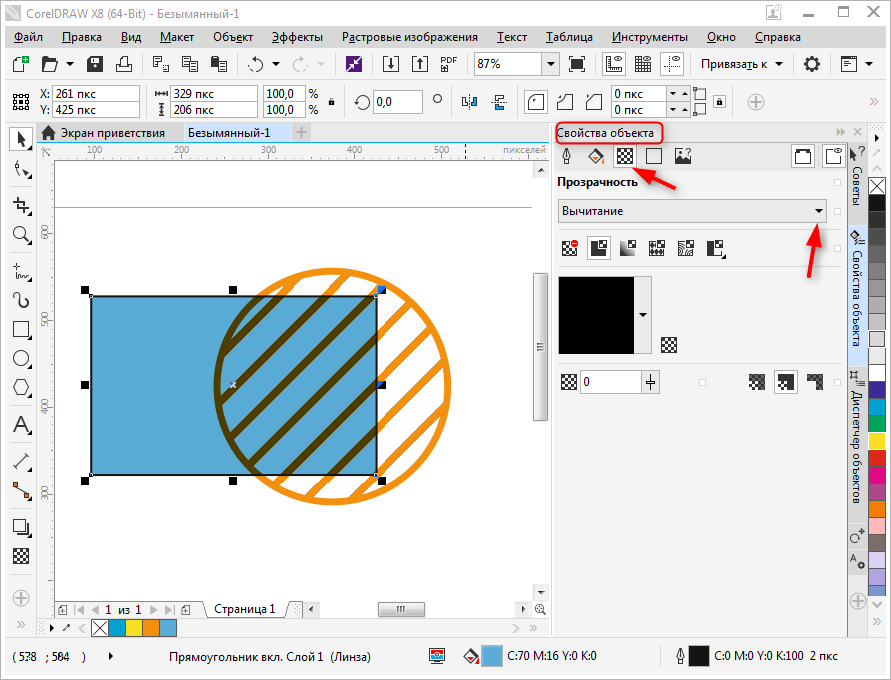Click the transparency value input field
This screenshot has height=680, width=891.
coord(610,382)
